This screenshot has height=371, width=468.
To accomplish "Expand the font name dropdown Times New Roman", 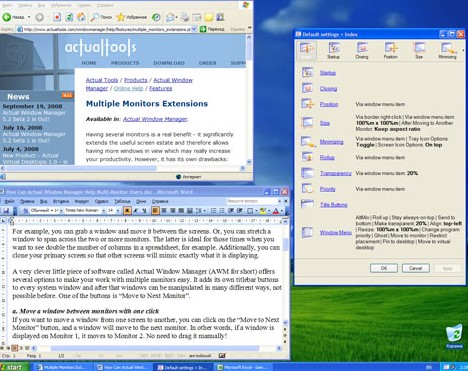I will 104,211.
